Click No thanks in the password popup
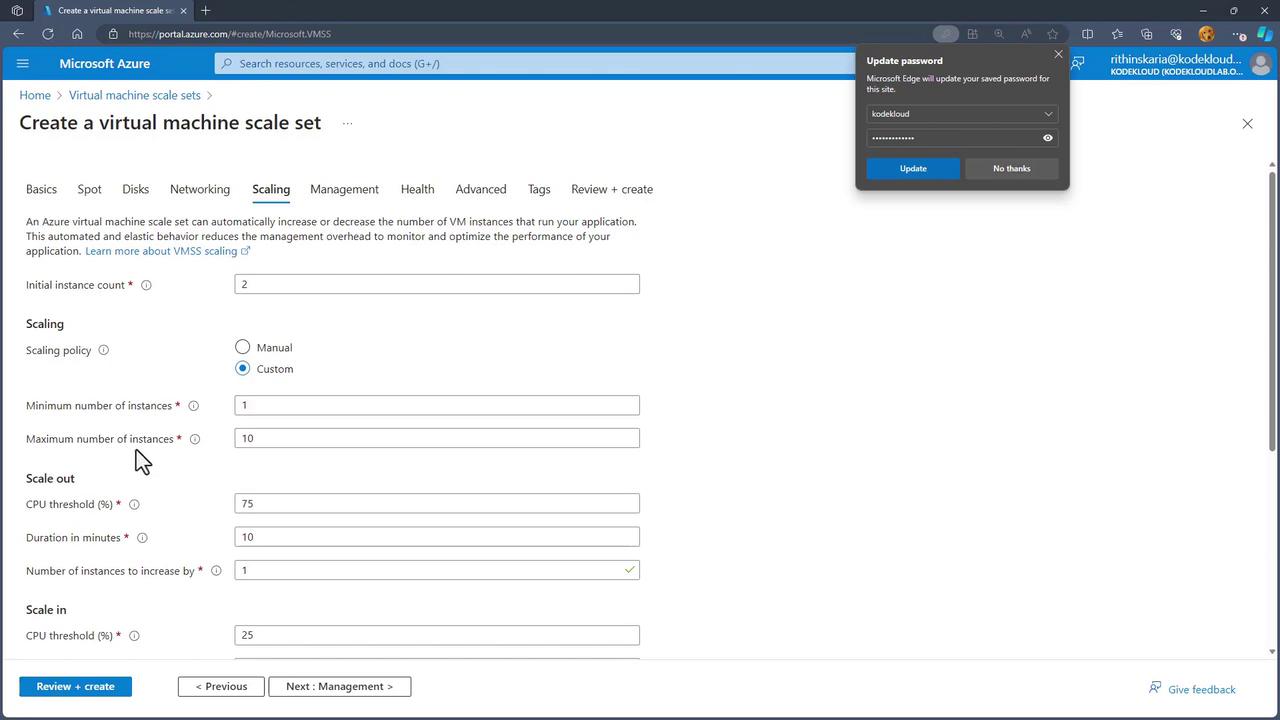 click(x=1011, y=168)
